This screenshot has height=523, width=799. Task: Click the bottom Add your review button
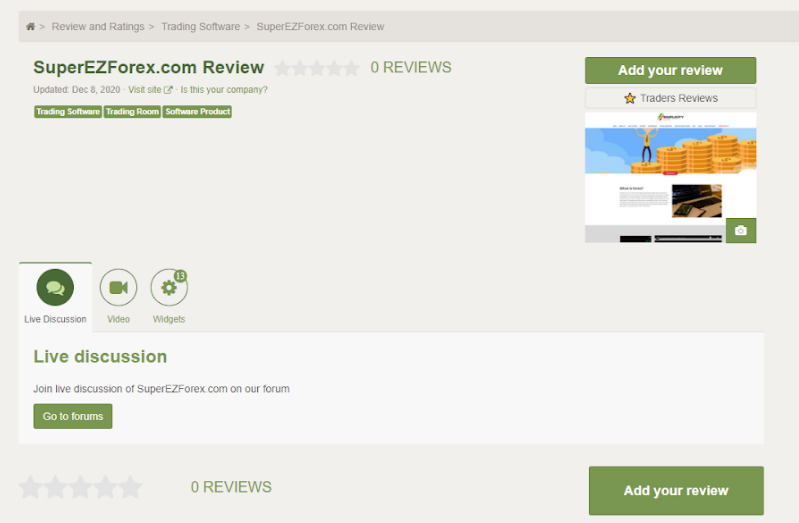tap(676, 490)
